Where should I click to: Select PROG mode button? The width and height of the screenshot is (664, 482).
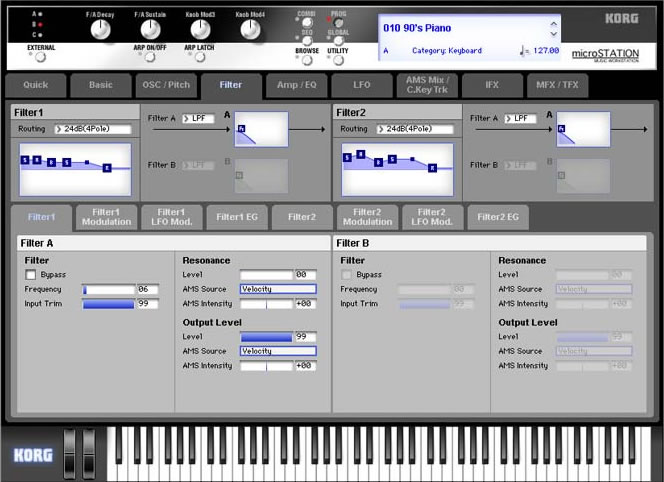[x=338, y=22]
